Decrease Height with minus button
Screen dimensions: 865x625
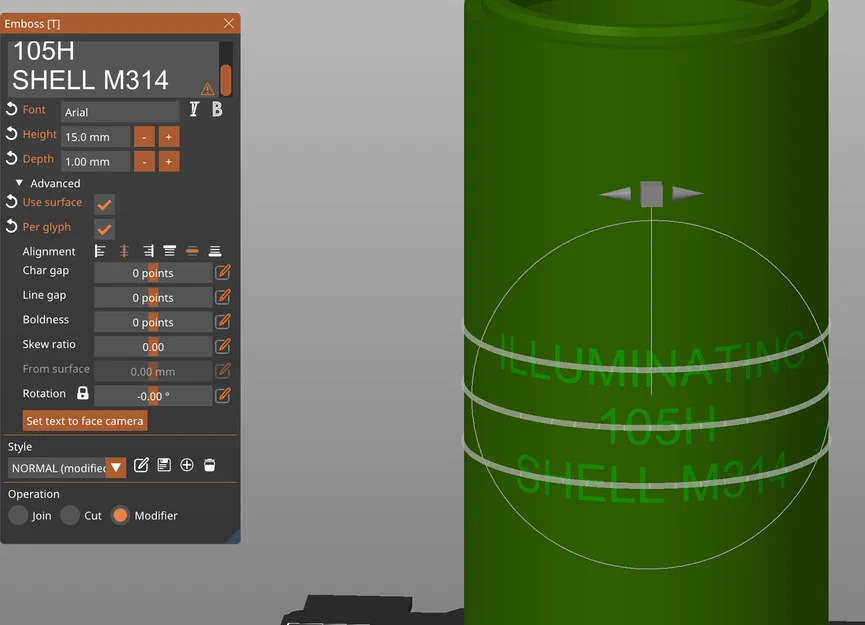145,137
